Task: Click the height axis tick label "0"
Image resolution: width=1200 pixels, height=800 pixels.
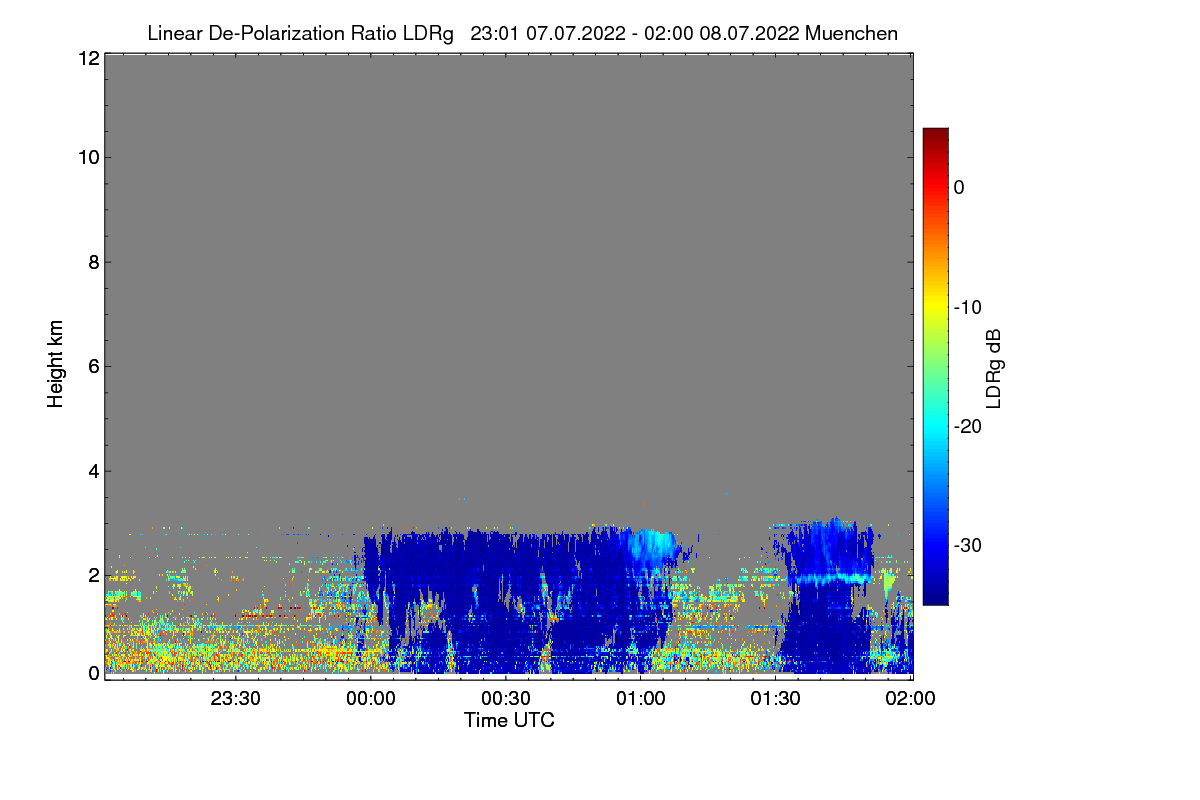Action: 92,673
